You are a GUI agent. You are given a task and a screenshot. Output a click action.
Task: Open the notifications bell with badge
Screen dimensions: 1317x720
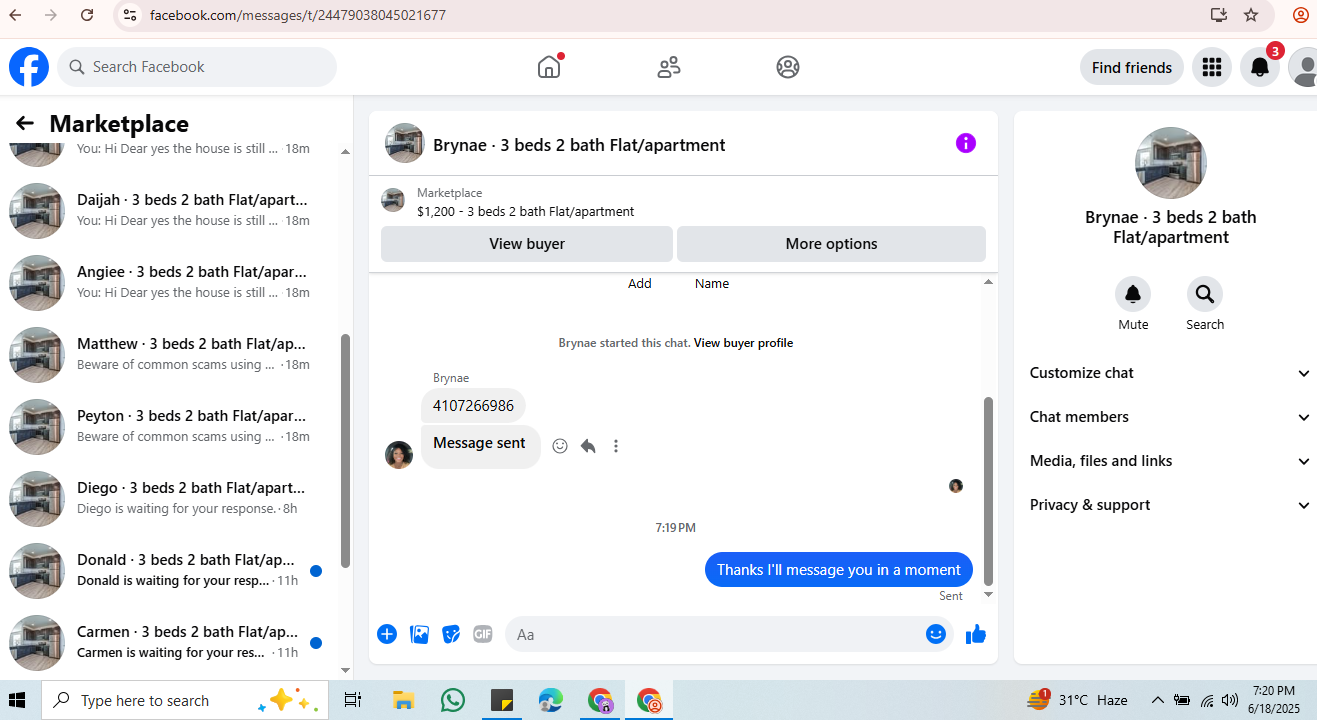point(1260,67)
